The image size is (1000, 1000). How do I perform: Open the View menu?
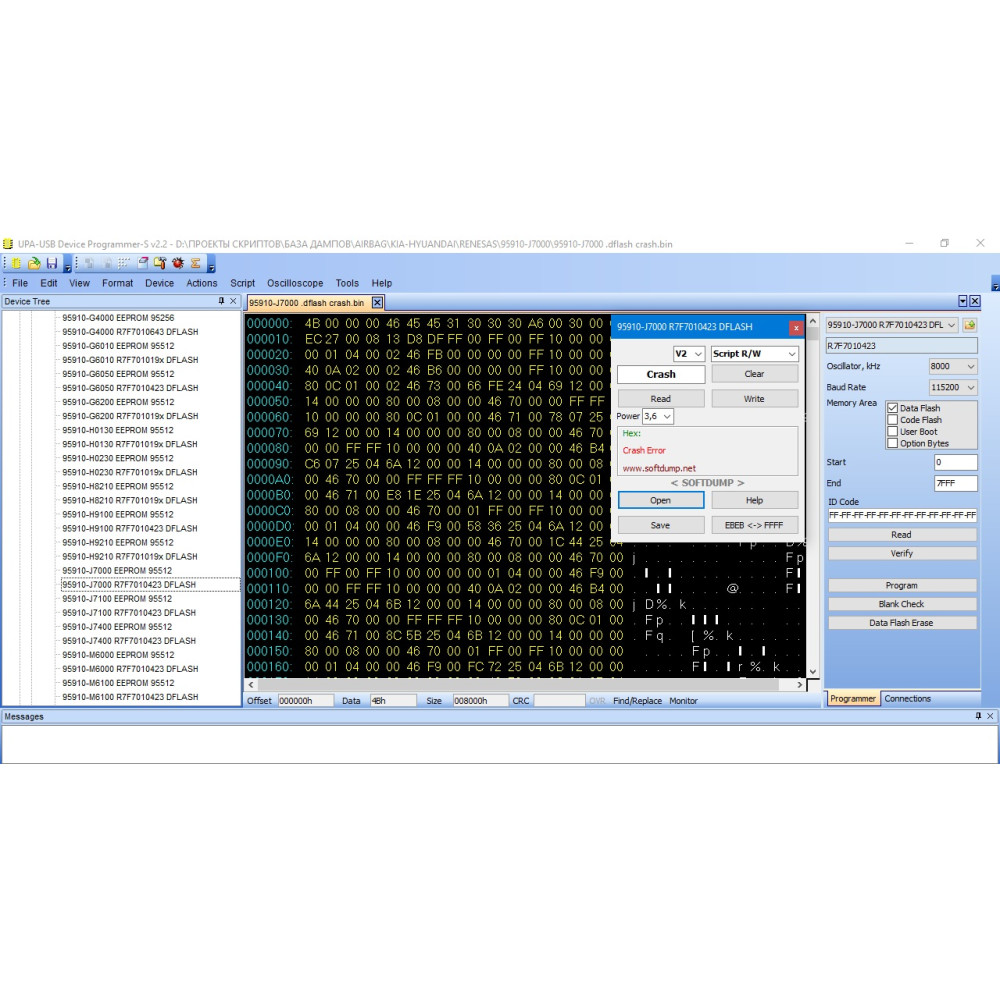[x=79, y=283]
